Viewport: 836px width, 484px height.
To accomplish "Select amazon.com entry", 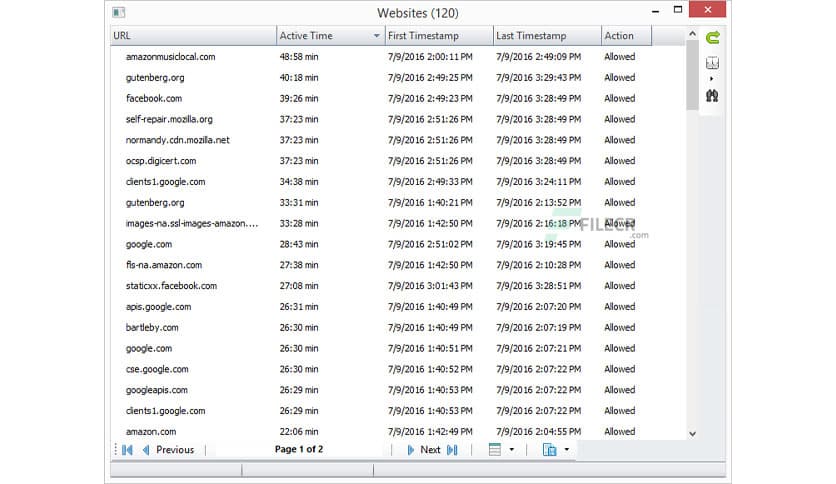I will pyautogui.click(x=151, y=432).
